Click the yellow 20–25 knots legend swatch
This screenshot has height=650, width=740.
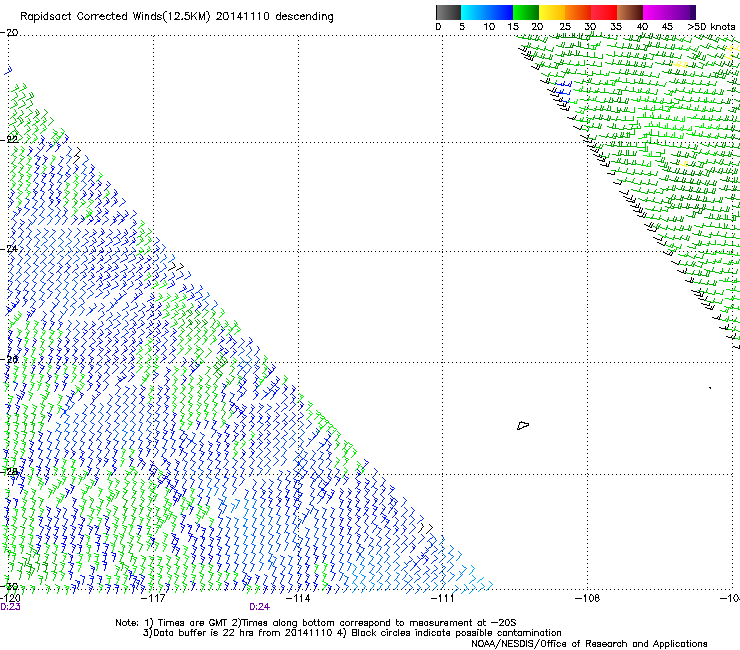[552, 12]
